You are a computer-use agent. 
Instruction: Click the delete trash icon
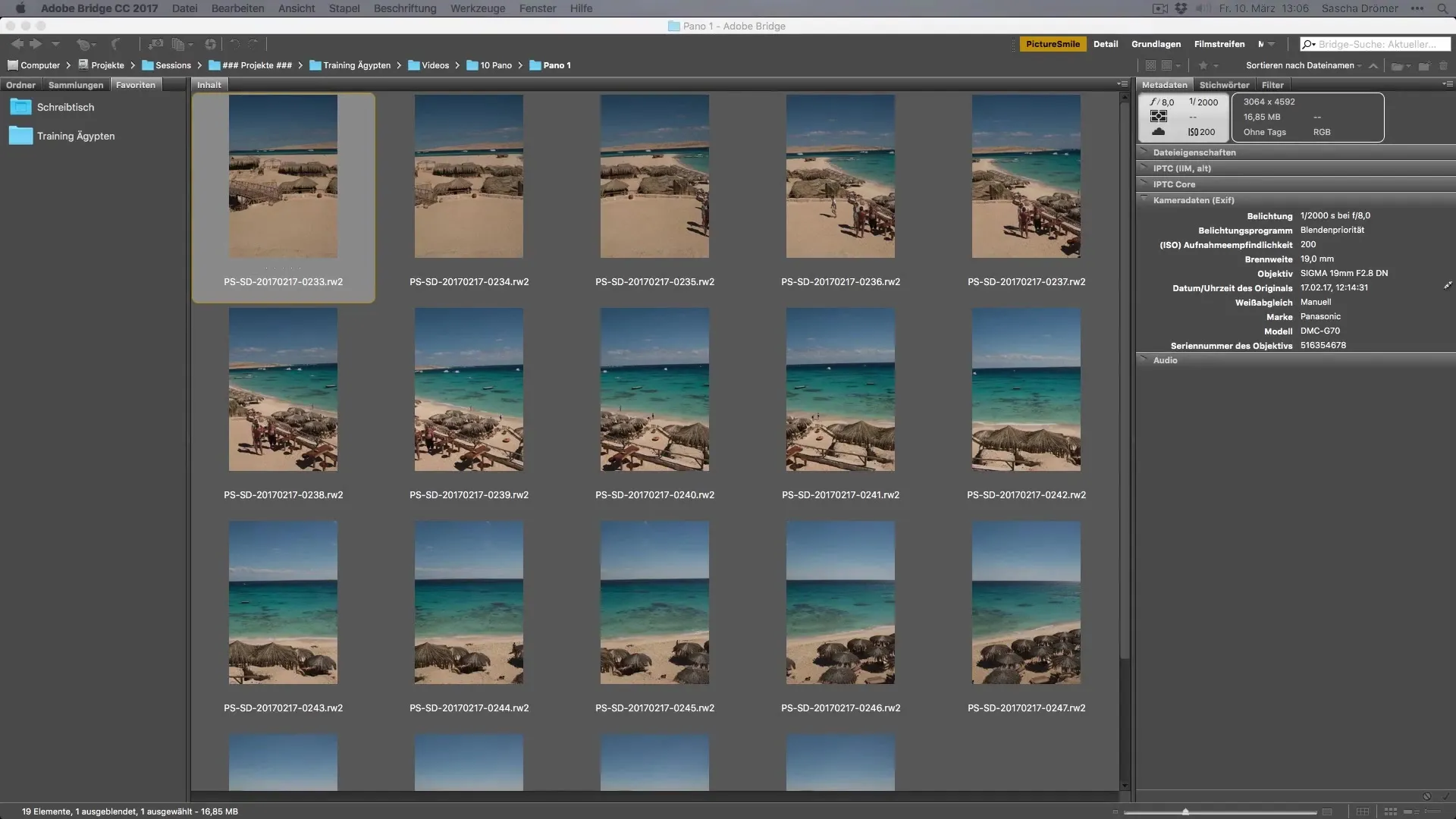pos(1443,66)
